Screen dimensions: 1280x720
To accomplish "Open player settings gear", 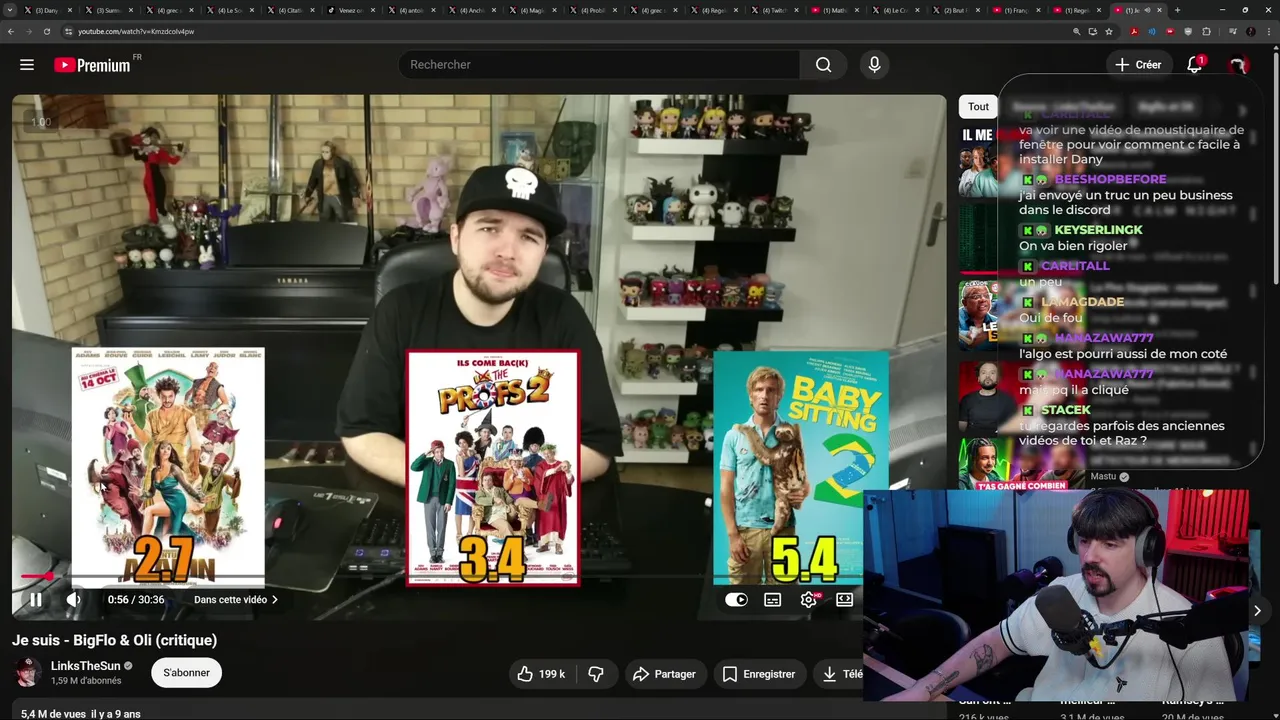I will pos(809,600).
